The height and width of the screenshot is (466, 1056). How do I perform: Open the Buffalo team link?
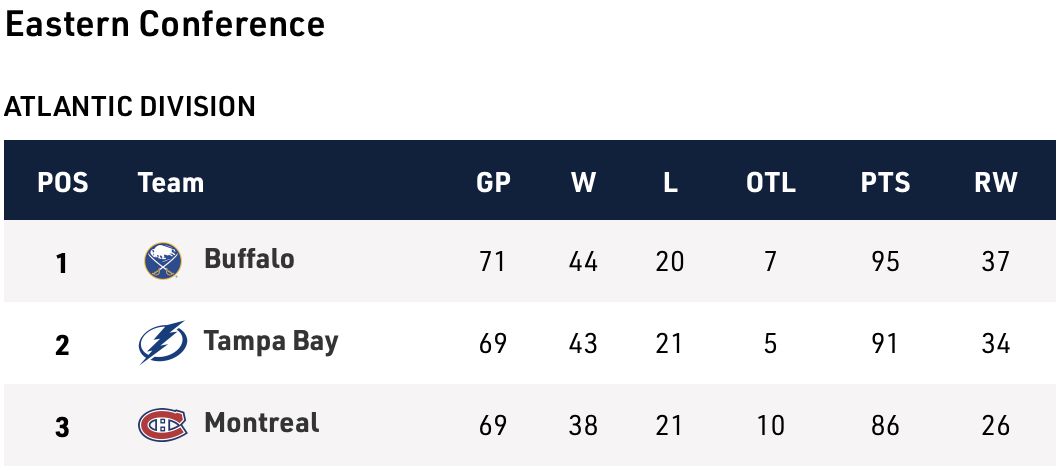249,259
